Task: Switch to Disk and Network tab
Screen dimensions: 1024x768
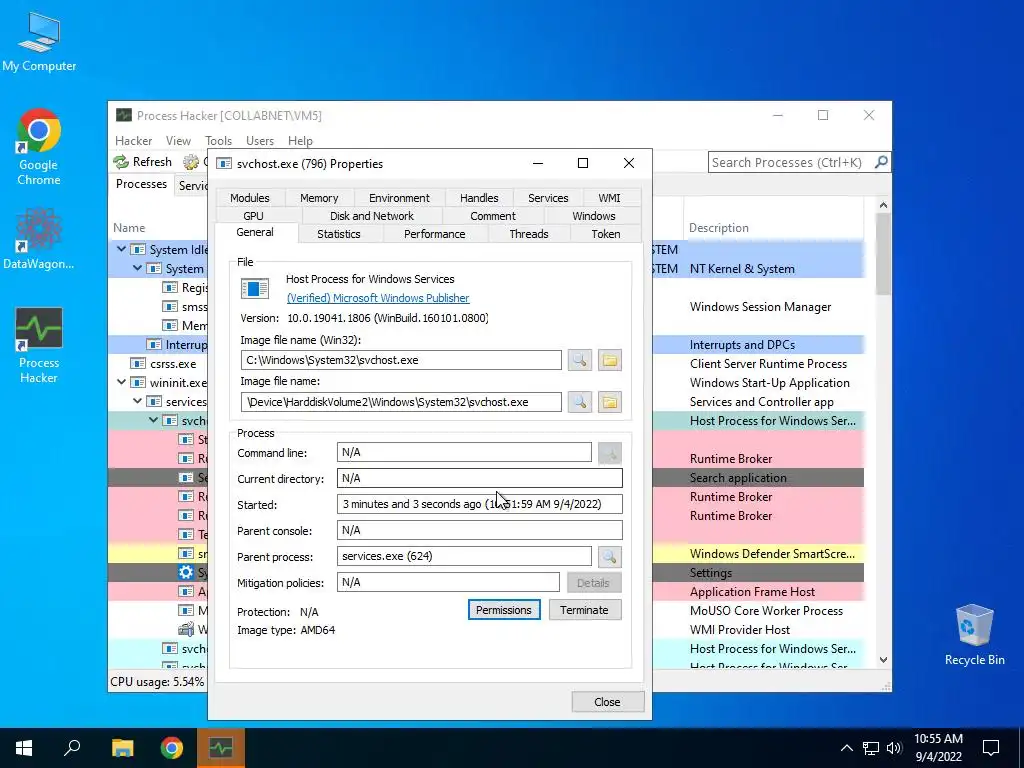Action: [372, 216]
